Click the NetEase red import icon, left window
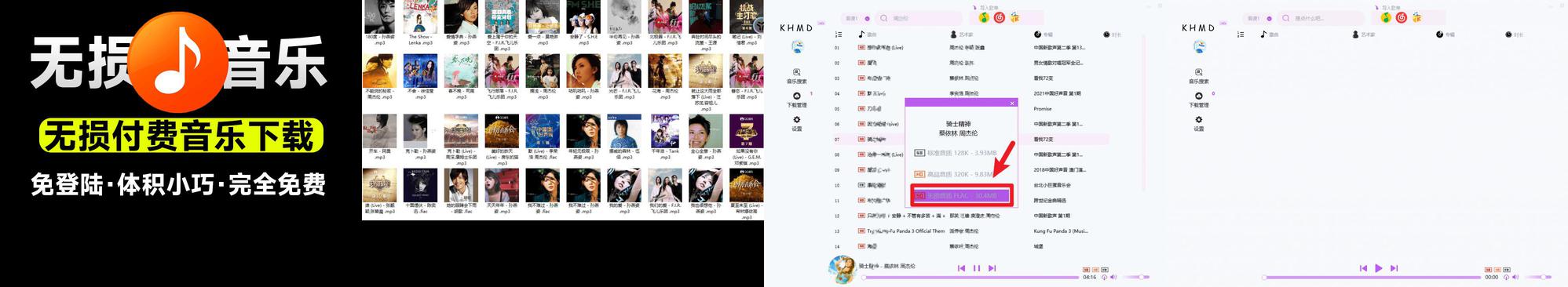 1000,17
